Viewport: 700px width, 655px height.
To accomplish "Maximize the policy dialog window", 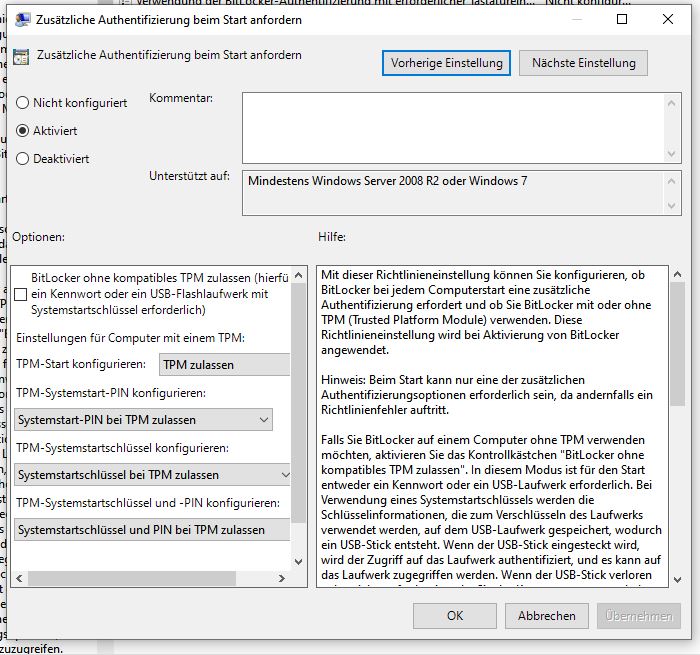I will click(622, 19).
